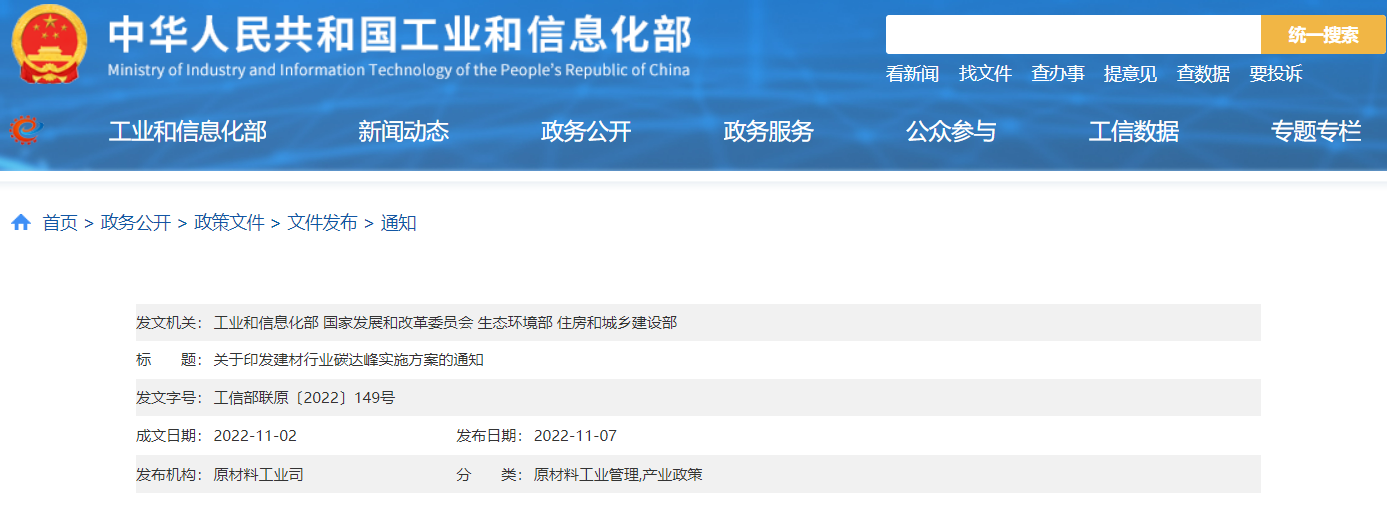This screenshot has height=511, width=1387.
Task: Click the 统一搜索 search button
Action: tap(1323, 35)
